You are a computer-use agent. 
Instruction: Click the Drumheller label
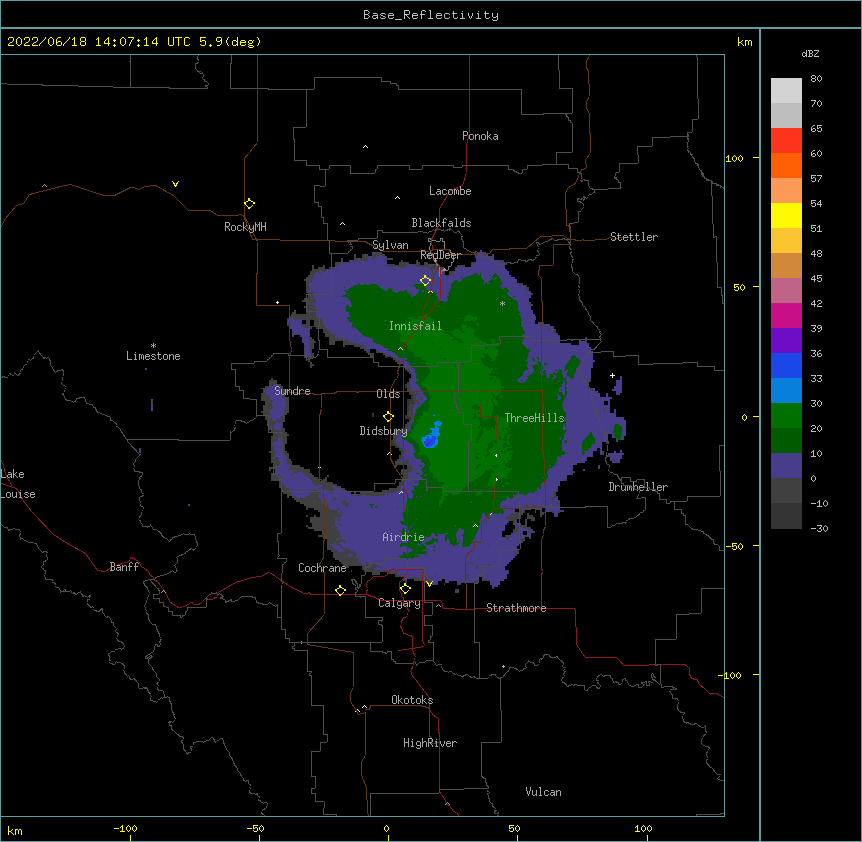[x=638, y=487]
